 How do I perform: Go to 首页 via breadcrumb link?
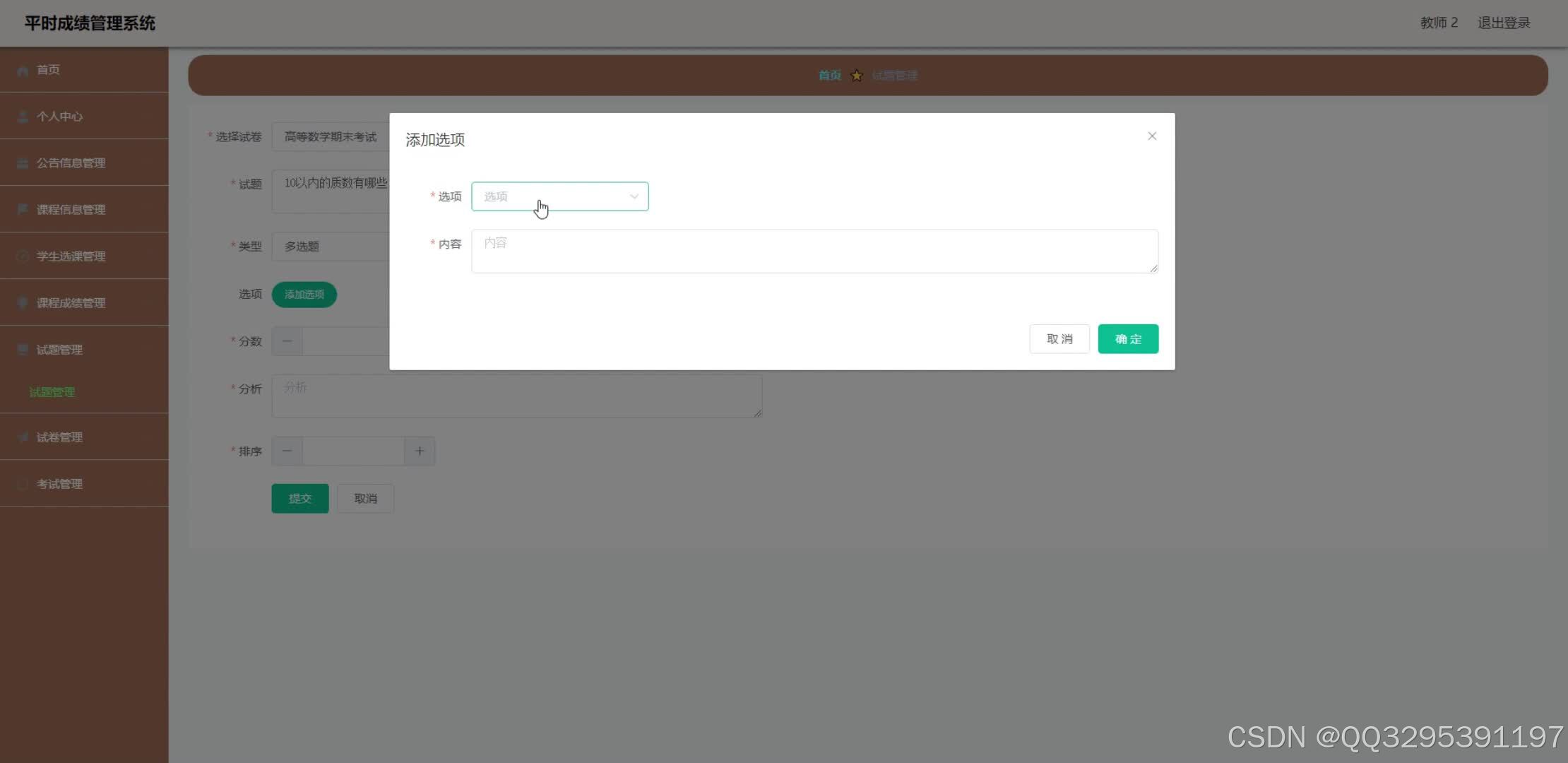830,76
